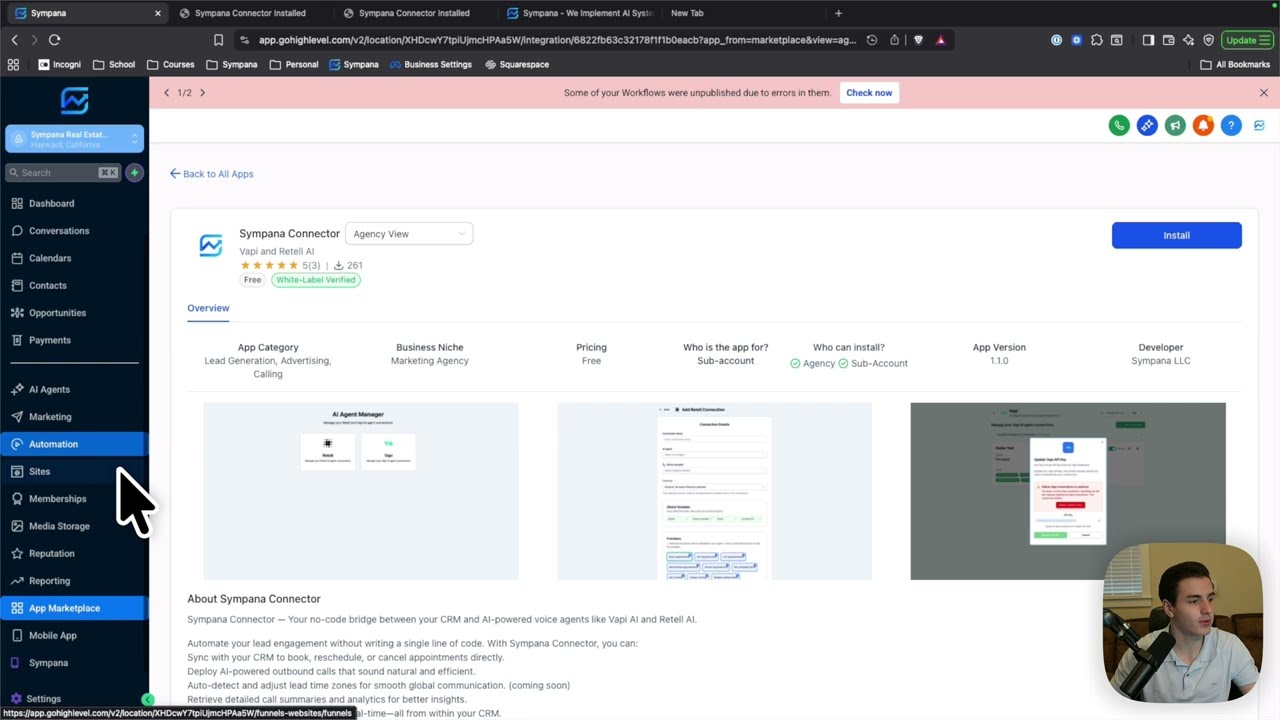Click the Sympana Connector app logo
This screenshot has width=1280, height=720.
coord(210,246)
